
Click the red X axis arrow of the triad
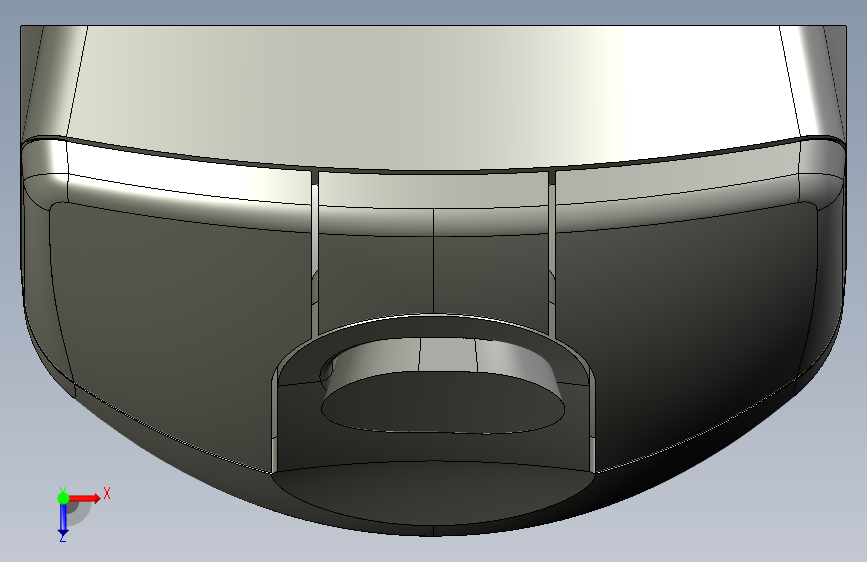click(x=84, y=498)
